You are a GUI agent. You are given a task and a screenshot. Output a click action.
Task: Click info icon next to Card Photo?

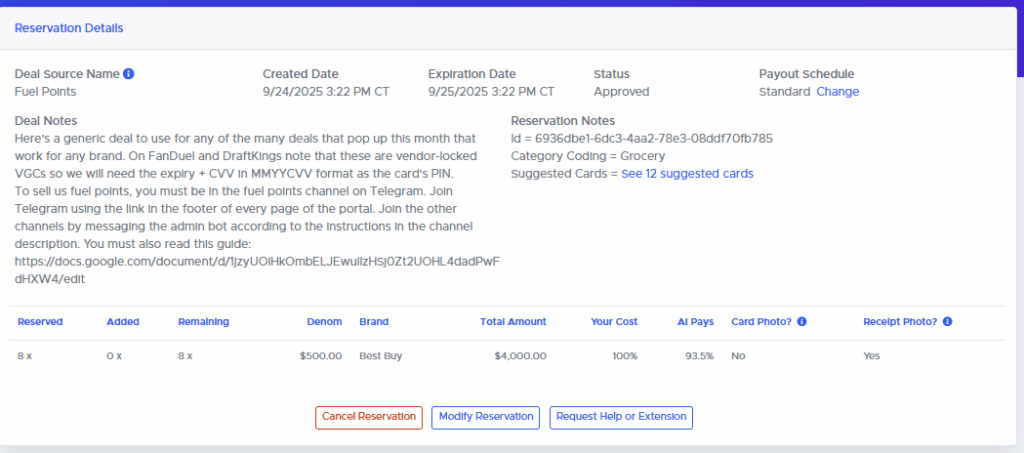802,322
